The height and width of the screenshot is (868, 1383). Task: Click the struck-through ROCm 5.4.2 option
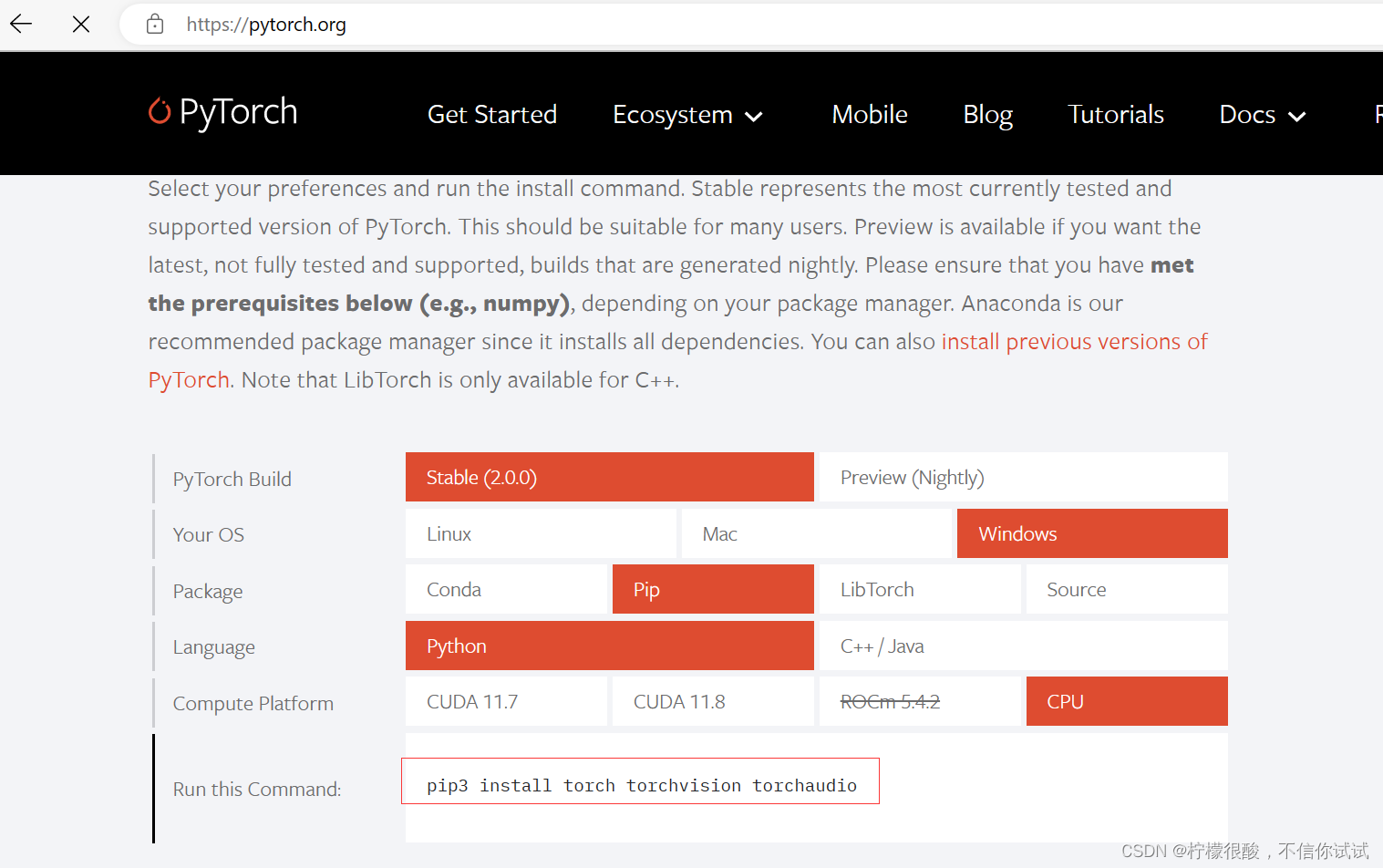click(x=920, y=701)
